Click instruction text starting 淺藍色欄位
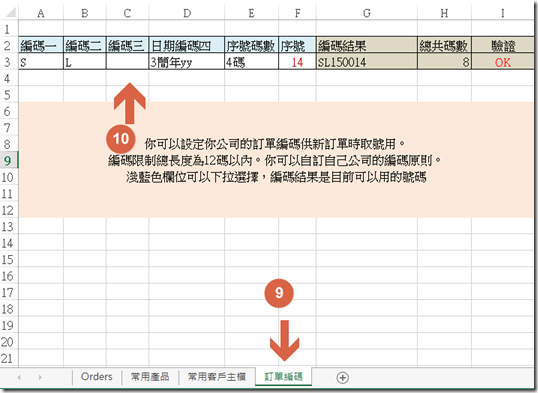 point(276,177)
